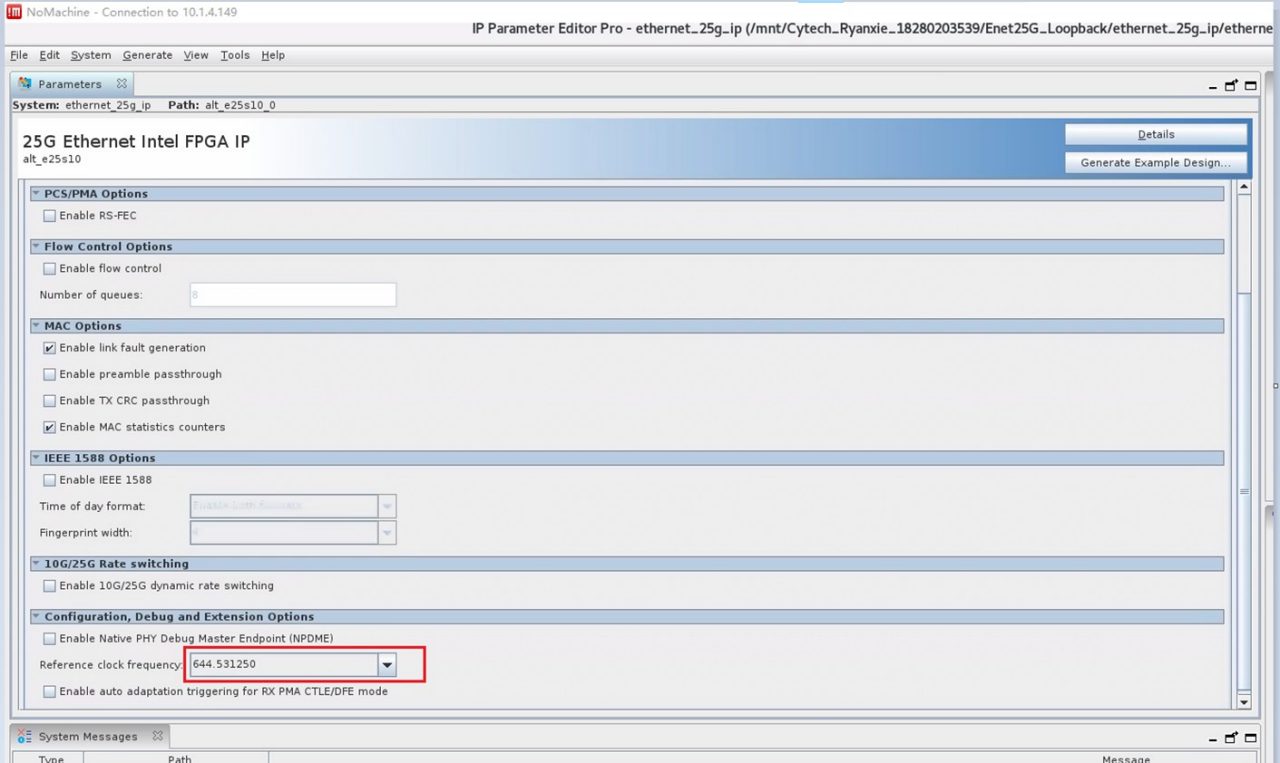Image resolution: width=1280 pixels, height=763 pixels.
Task: Maximize the System Messages panel
Action: [1250, 738]
